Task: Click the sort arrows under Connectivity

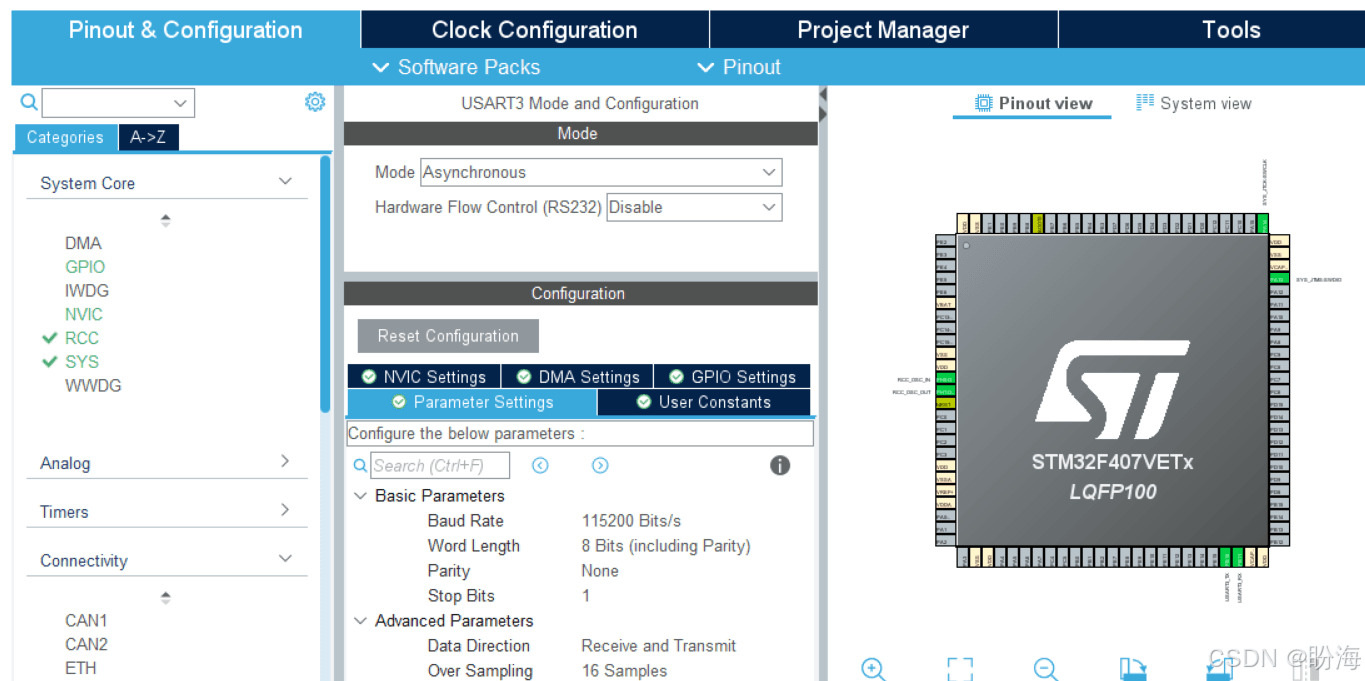Action: tap(166, 597)
